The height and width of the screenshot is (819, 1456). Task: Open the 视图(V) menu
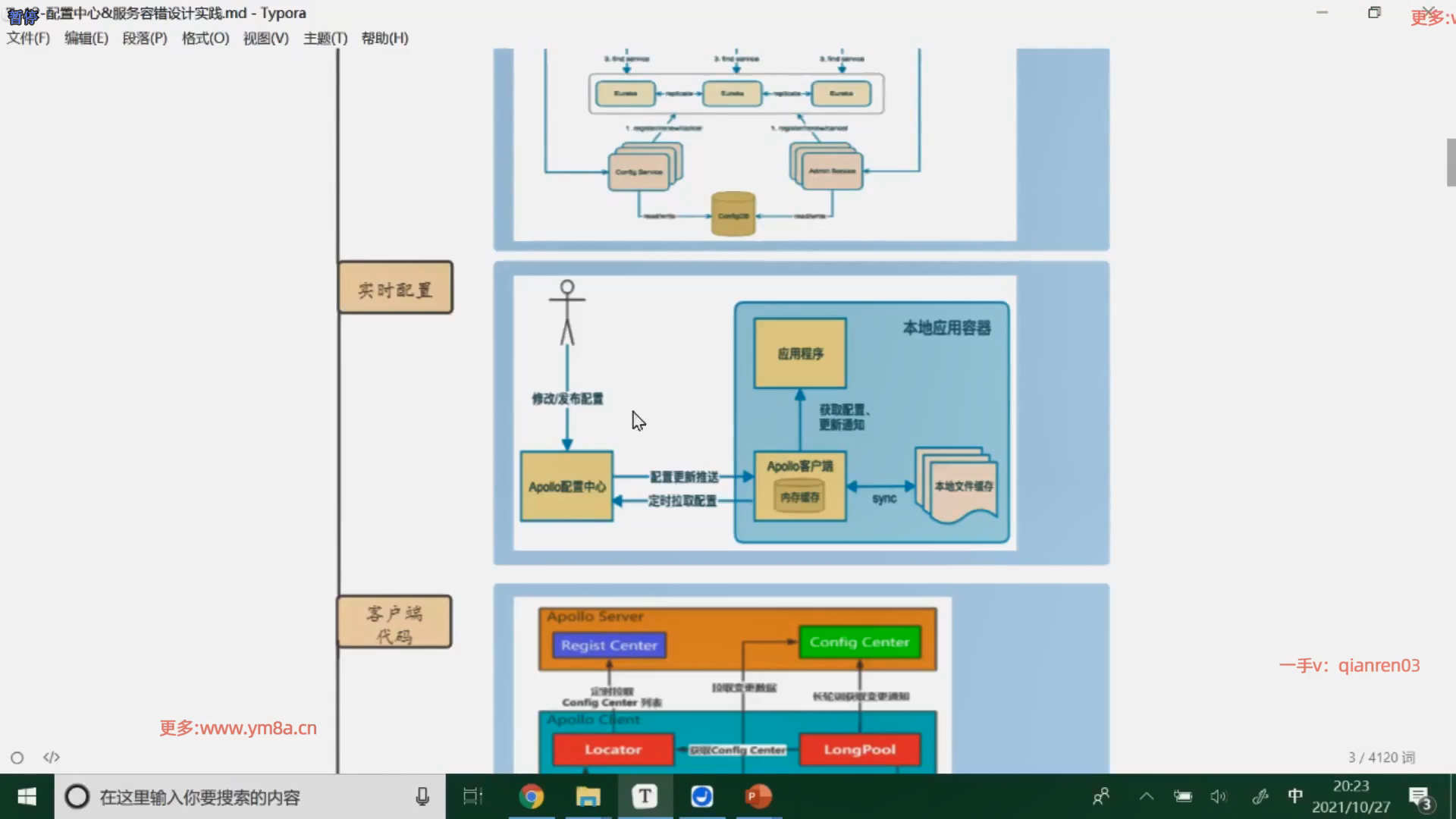click(265, 38)
